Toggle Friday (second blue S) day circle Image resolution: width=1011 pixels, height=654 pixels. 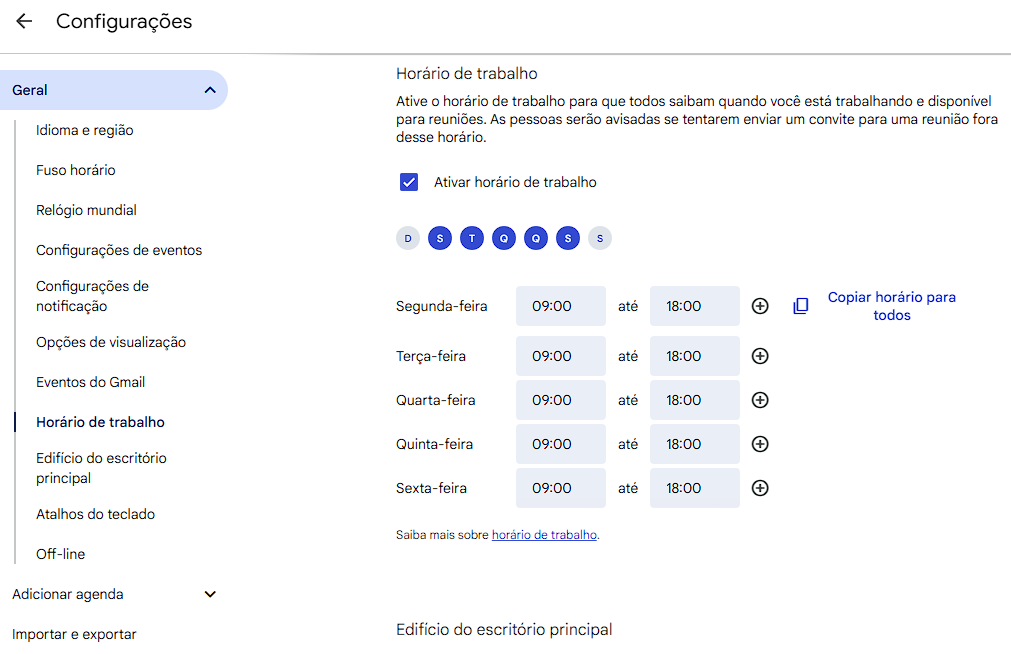[568, 238]
